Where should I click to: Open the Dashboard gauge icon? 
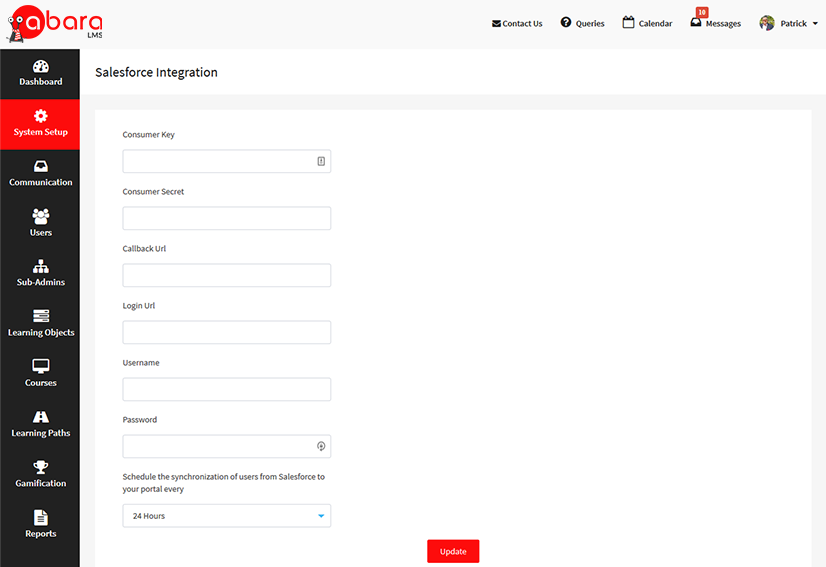[x=41, y=66]
